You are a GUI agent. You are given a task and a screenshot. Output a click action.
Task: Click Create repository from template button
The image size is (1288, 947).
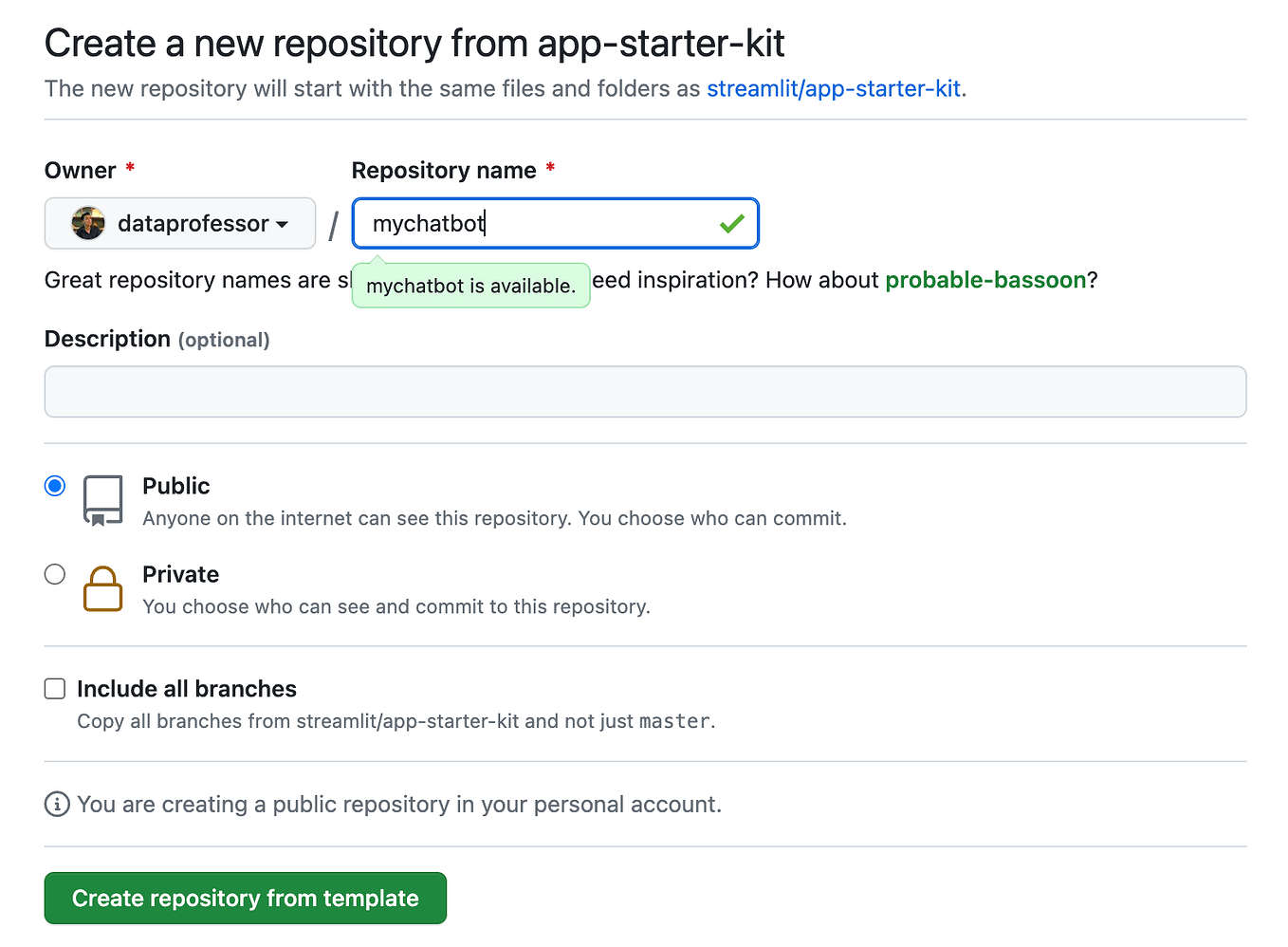(245, 898)
